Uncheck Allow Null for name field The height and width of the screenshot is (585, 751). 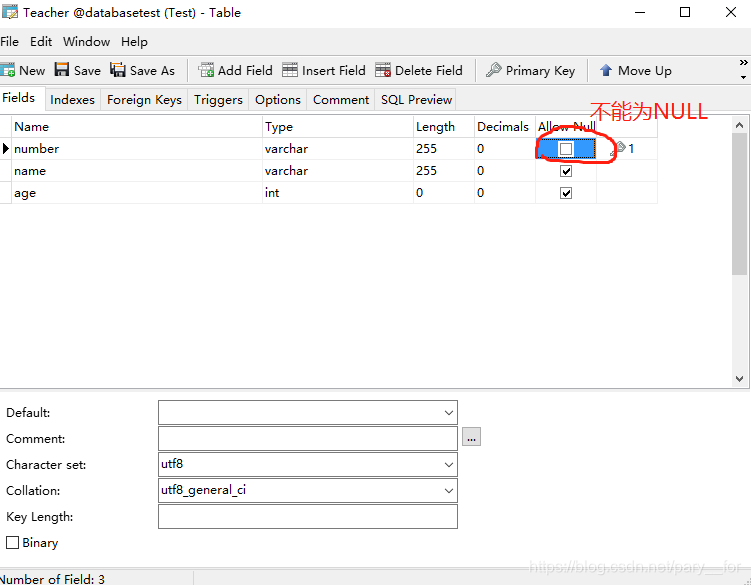coord(566,171)
